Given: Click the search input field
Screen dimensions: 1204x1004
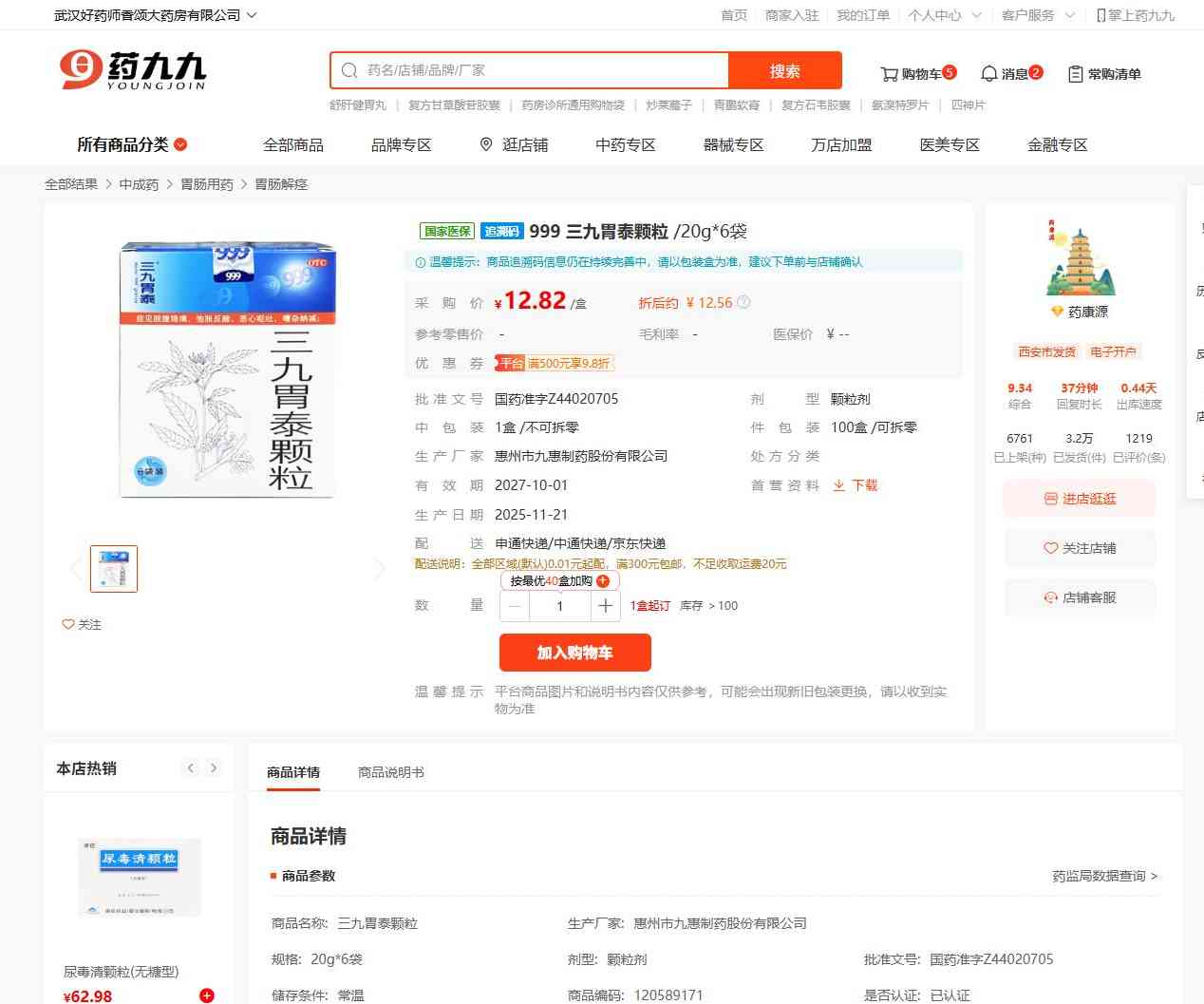Looking at the screenshot, I should 541,70.
